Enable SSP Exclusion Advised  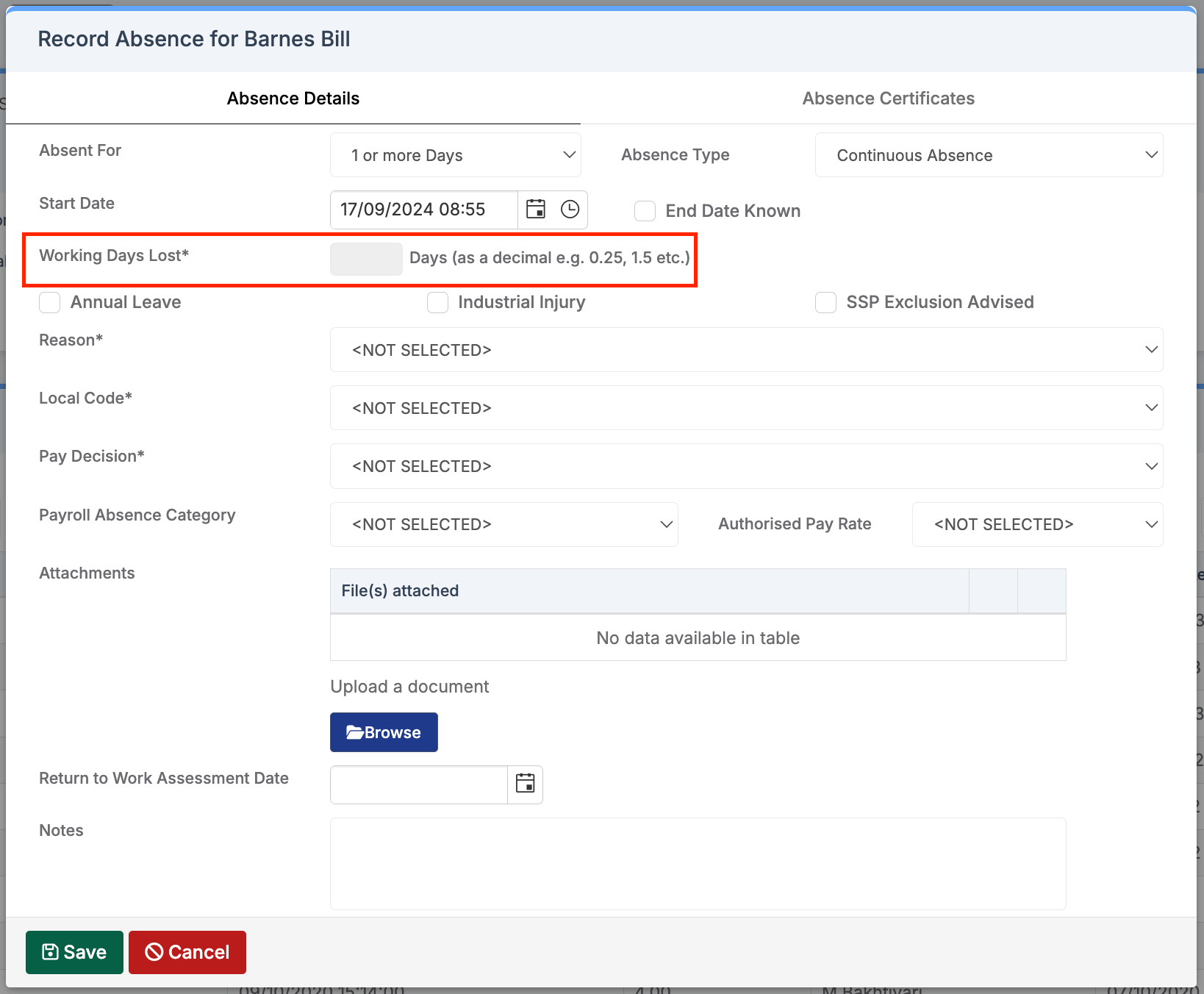[x=825, y=302]
